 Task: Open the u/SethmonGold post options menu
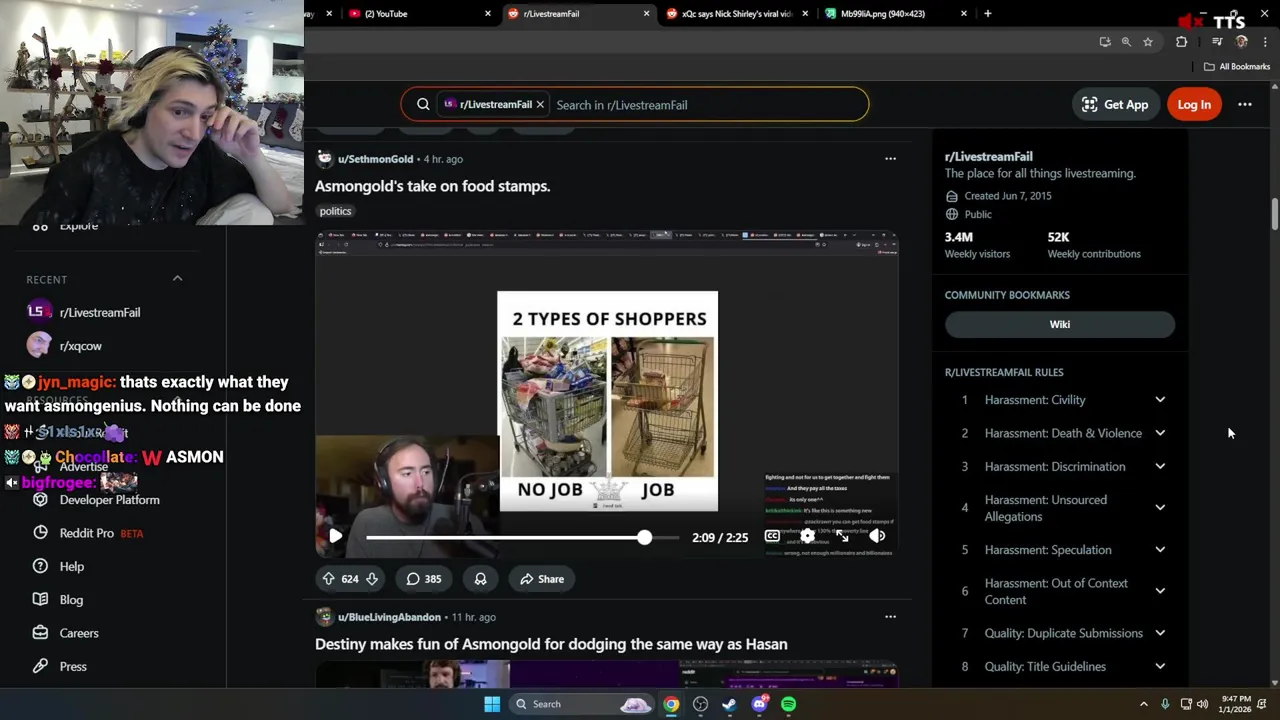click(x=890, y=159)
